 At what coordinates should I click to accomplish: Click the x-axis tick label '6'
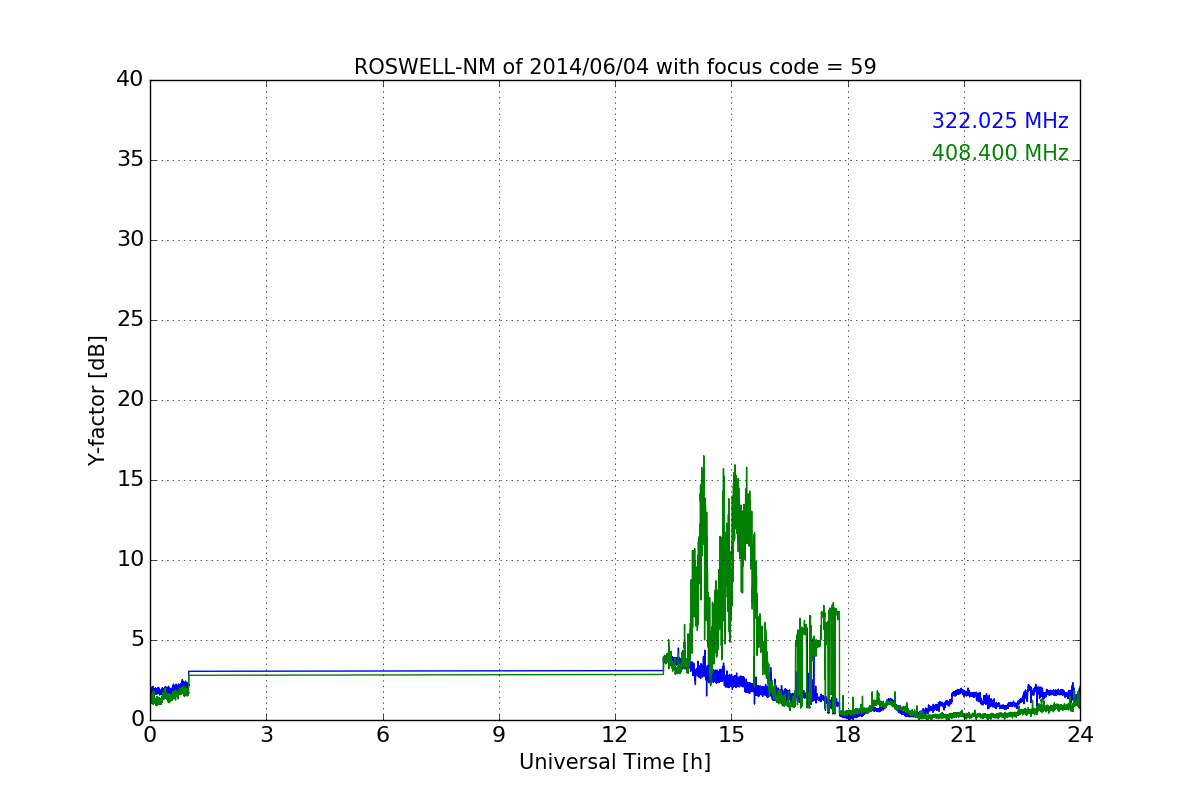coord(382,735)
